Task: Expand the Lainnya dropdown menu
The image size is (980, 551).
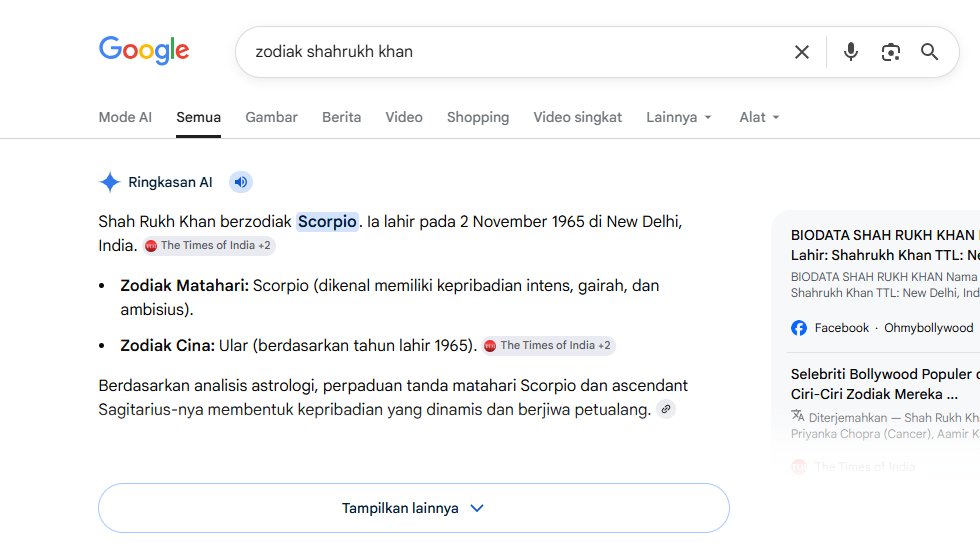Action: tap(679, 117)
